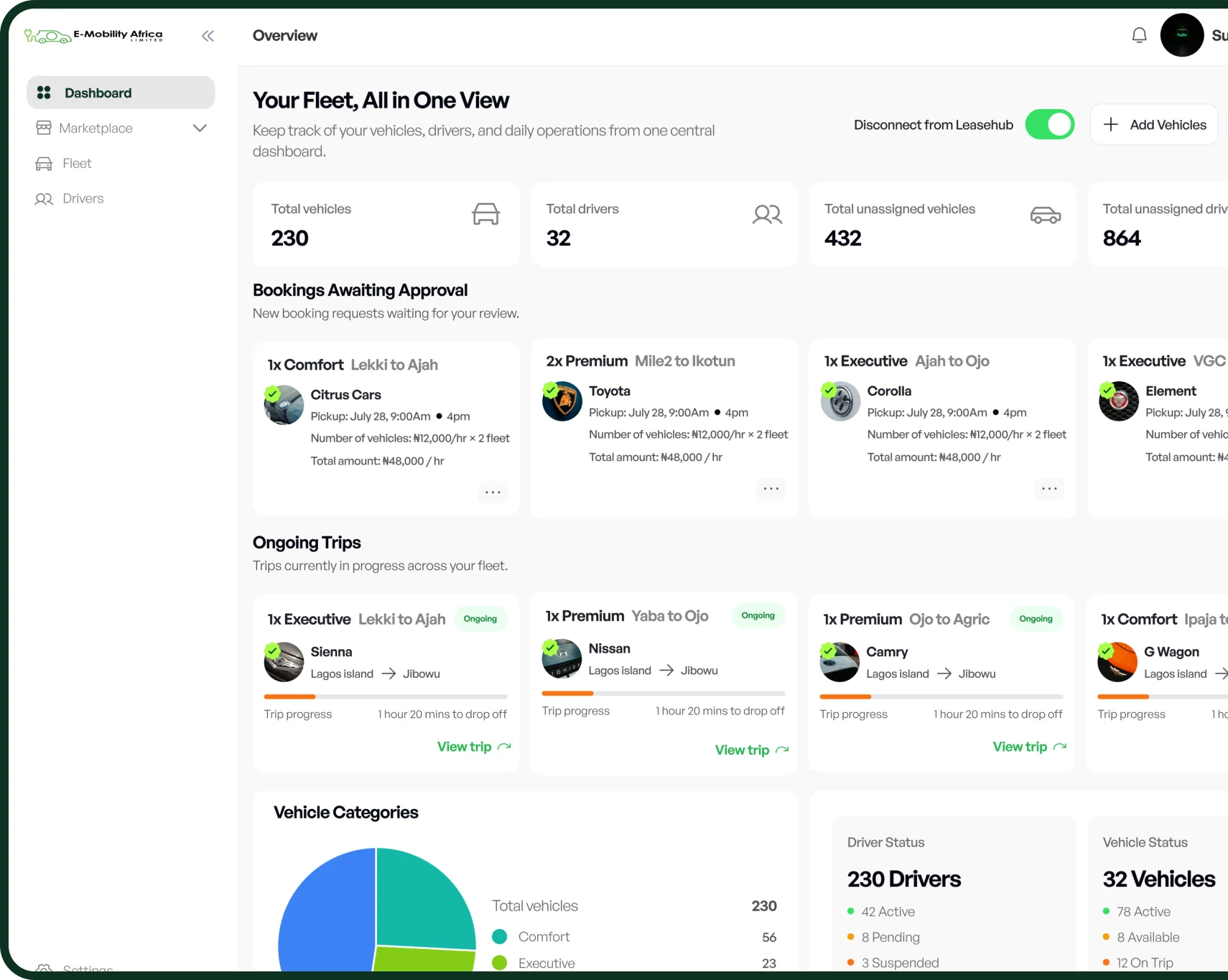Click the '42 Active' driver status entry
The image size is (1228, 980).
tap(881, 911)
